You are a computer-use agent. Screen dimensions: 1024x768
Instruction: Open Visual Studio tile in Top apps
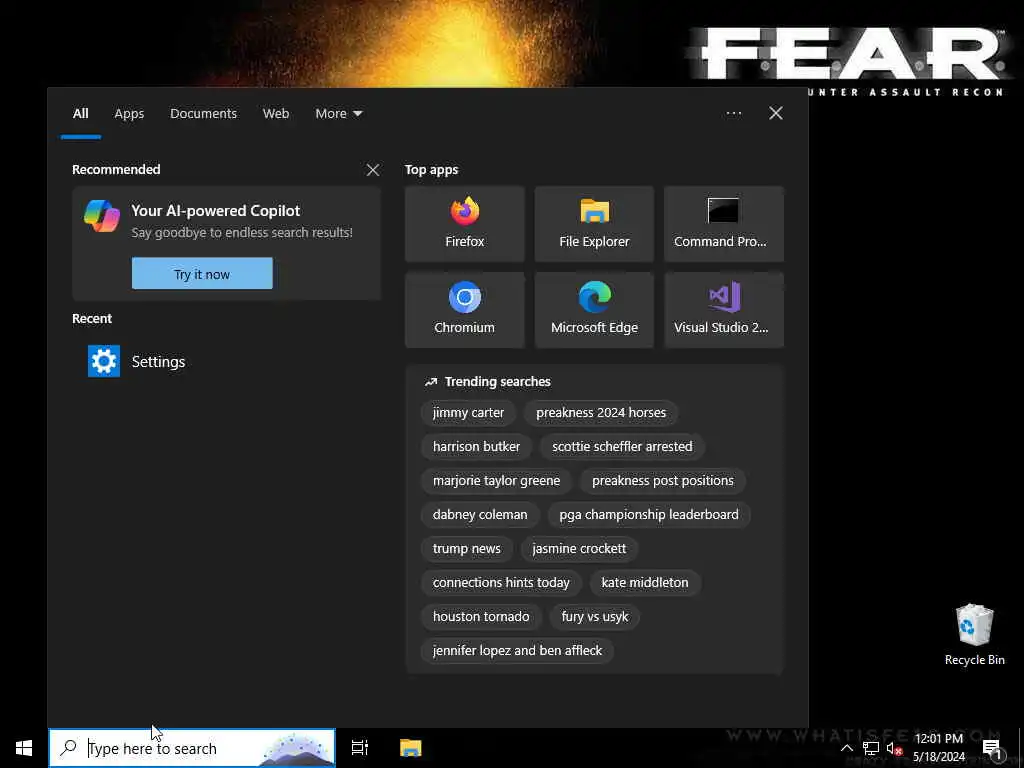[x=724, y=310]
